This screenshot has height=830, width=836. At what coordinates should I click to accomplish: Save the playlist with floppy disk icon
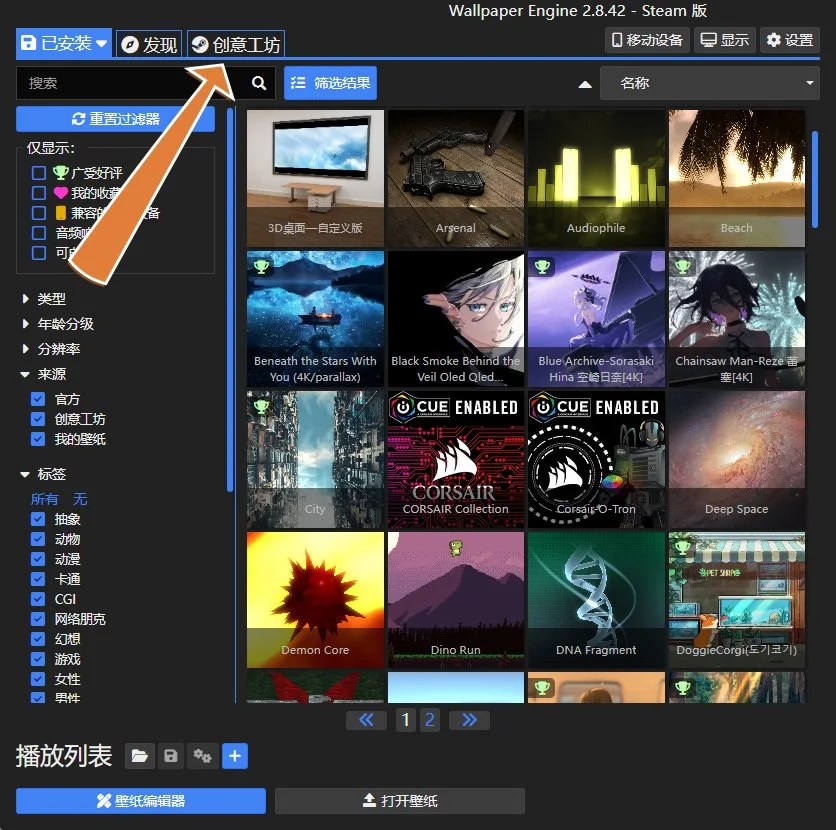[171, 756]
